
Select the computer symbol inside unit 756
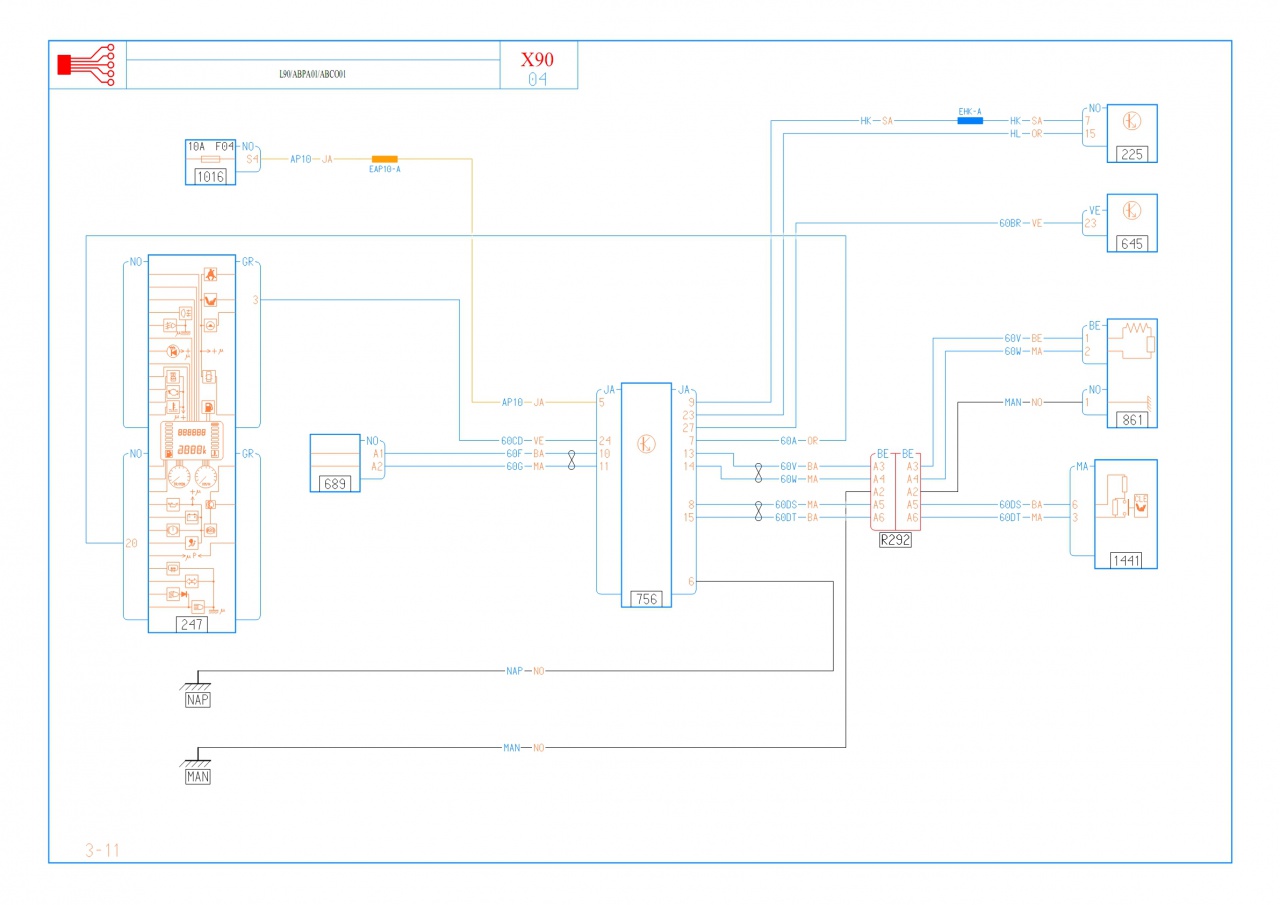647,444
